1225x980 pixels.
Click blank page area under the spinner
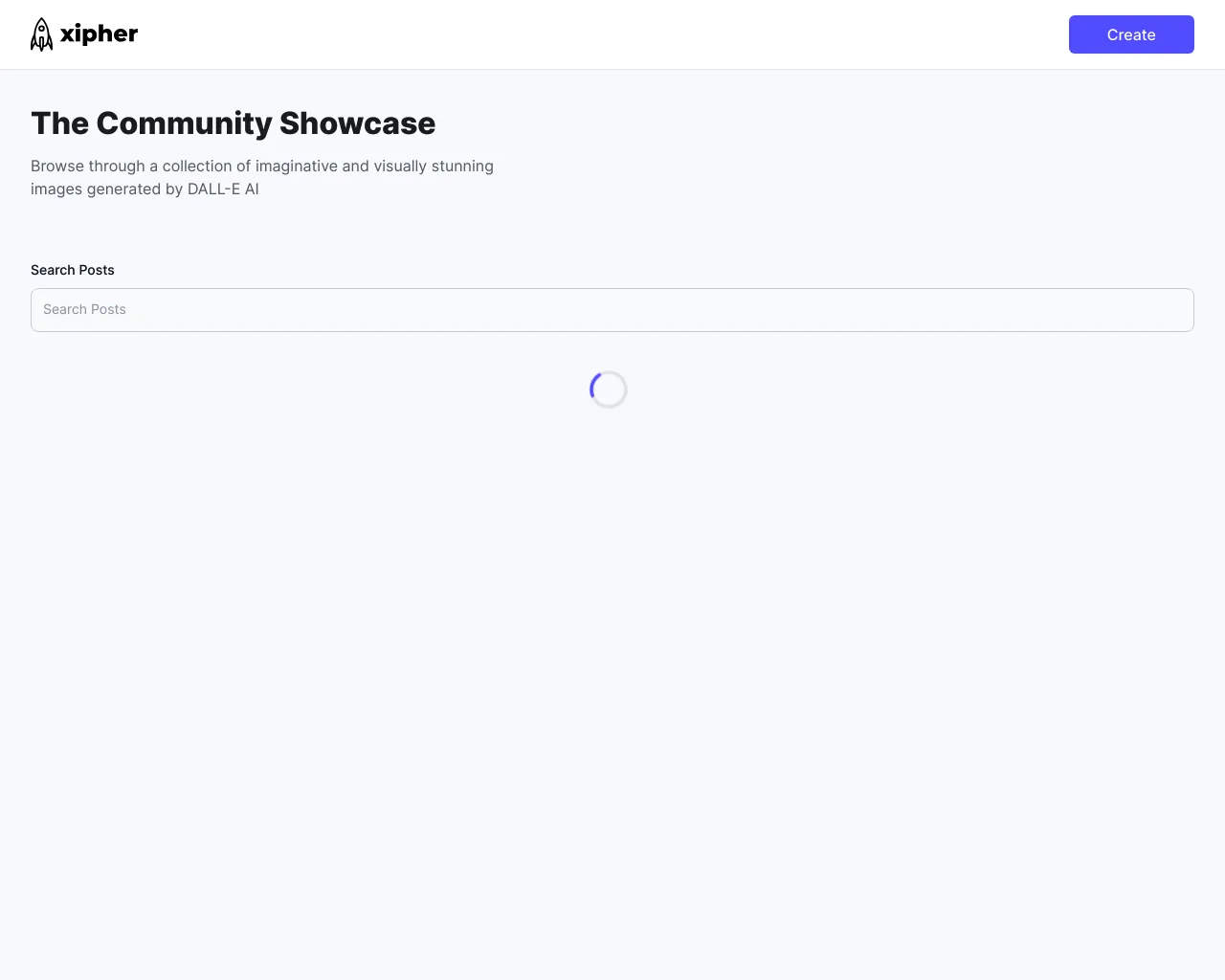[x=612, y=670]
